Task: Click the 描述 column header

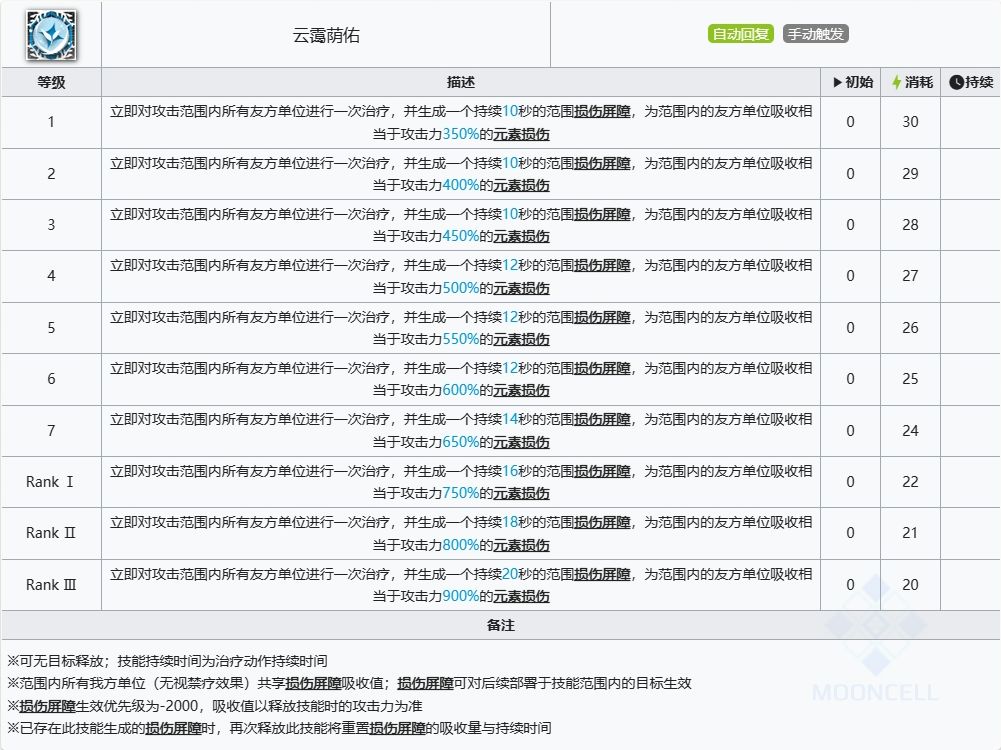Action: click(460, 82)
